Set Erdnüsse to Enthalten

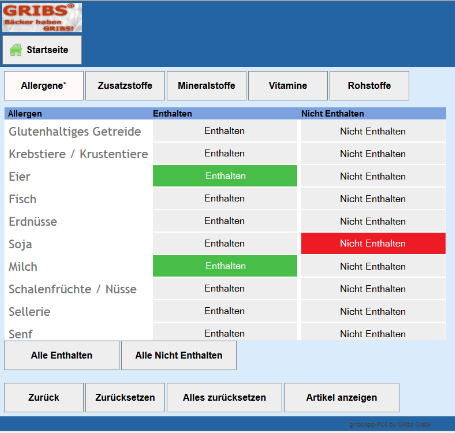pyautogui.click(x=225, y=221)
